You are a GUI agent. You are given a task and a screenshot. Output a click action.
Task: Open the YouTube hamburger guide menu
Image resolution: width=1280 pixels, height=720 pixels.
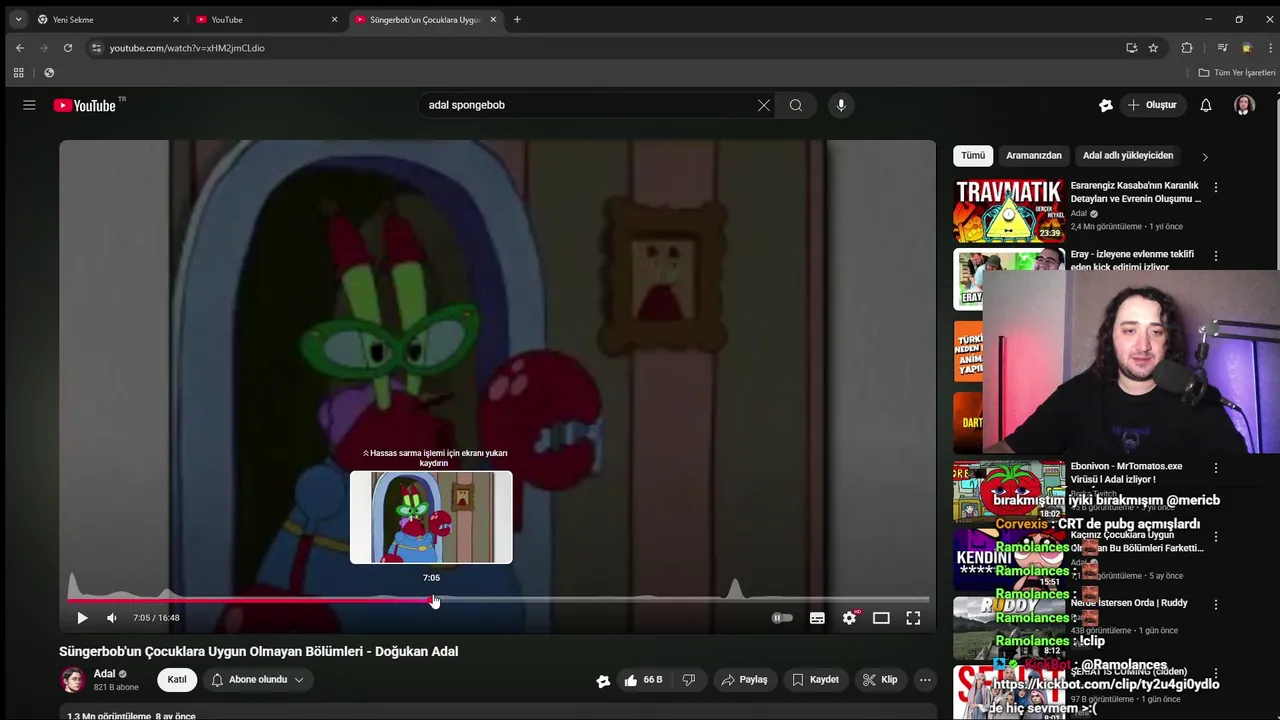[x=29, y=105]
